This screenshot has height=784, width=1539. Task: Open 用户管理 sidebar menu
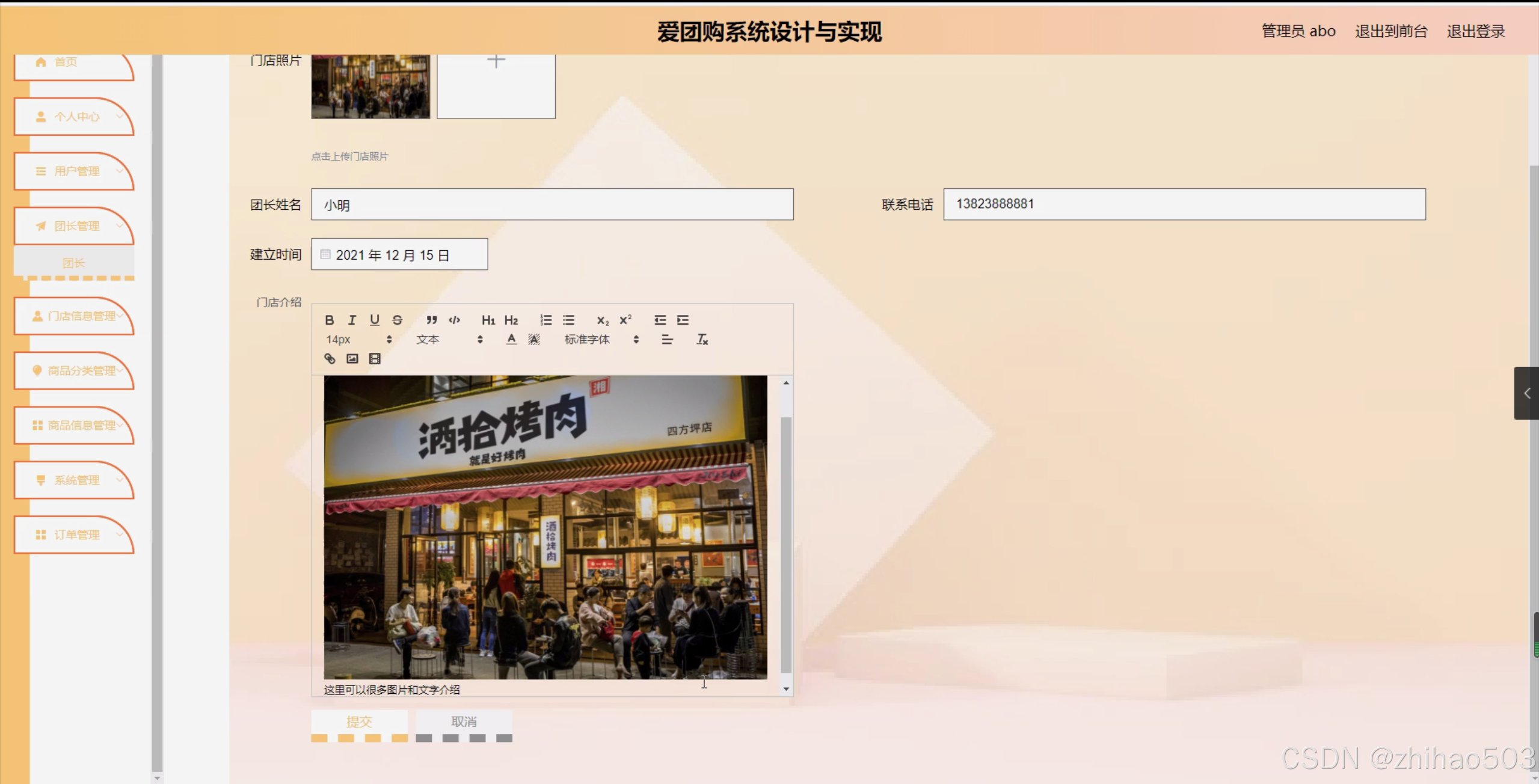tap(75, 171)
